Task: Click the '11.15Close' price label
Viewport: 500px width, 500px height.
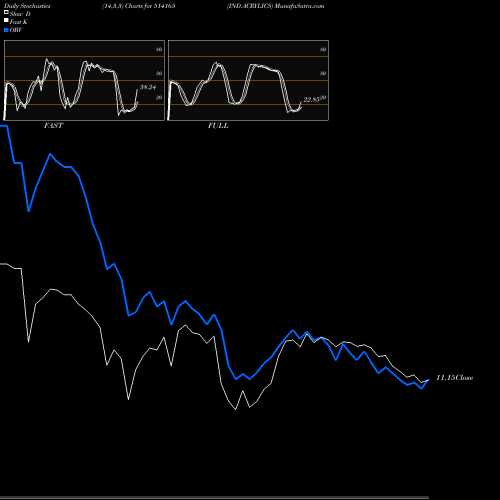Action: 455,378
